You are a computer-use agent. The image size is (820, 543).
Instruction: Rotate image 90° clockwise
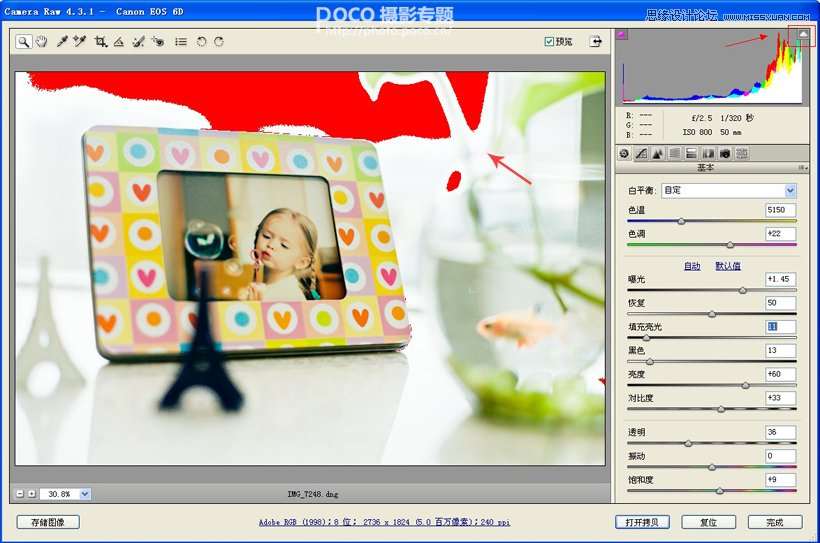tap(218, 42)
